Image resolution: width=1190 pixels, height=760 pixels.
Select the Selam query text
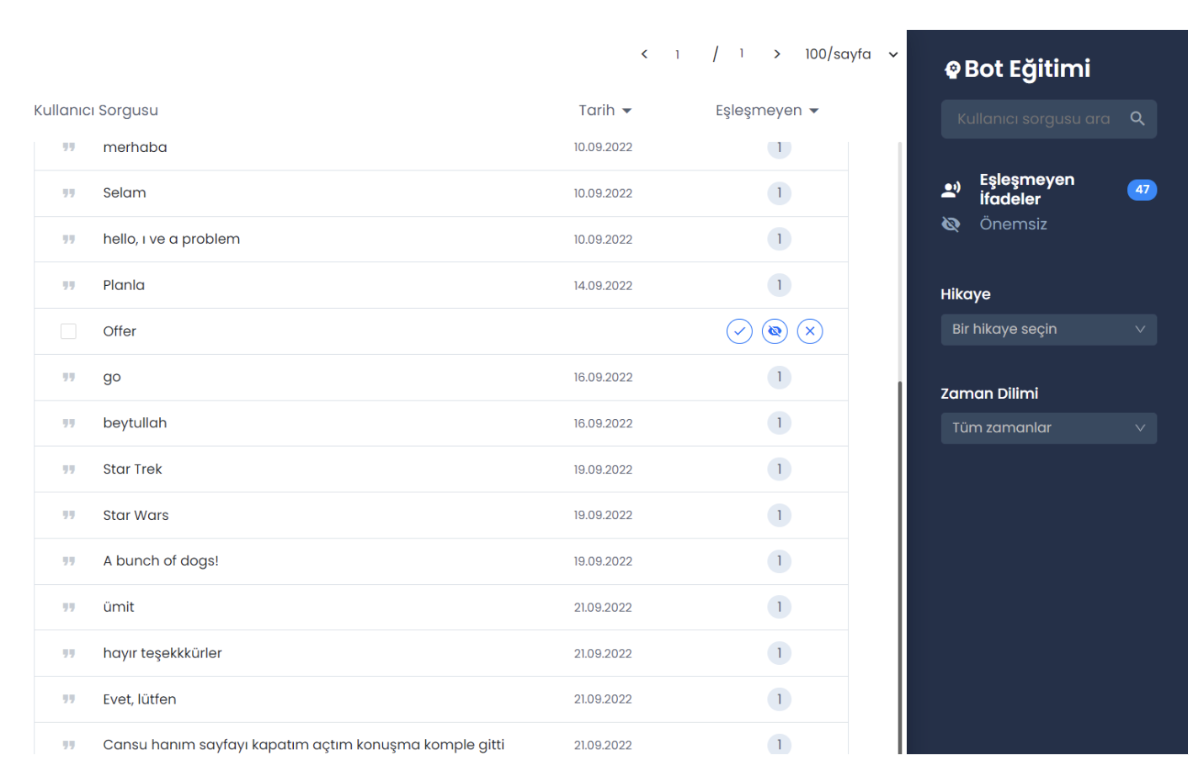pyautogui.click(x=124, y=193)
